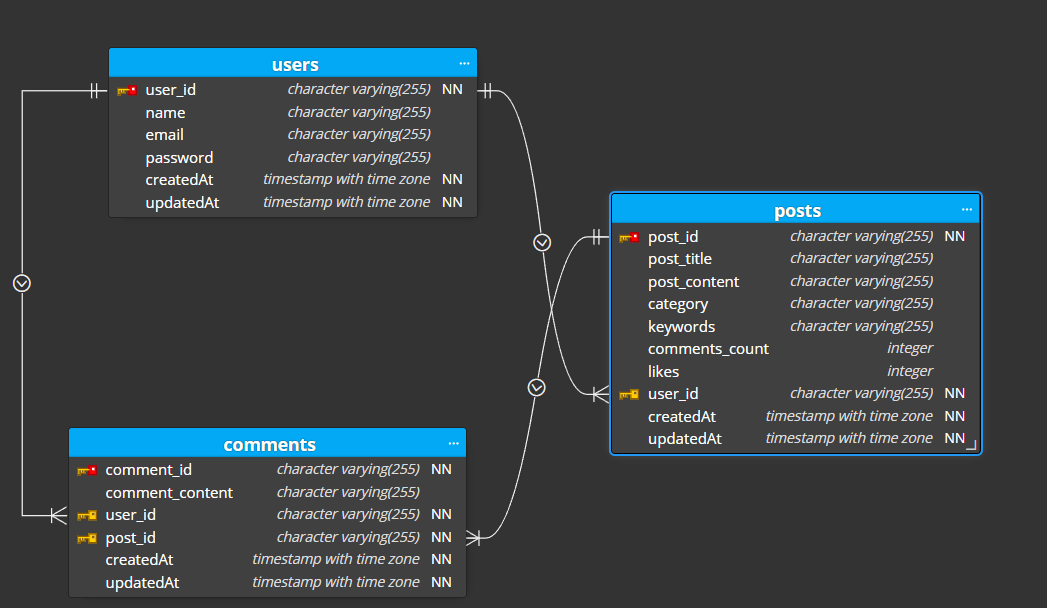Click the '...' icon on the users table header
Image resolution: width=1047 pixels, height=608 pixels.
pyautogui.click(x=464, y=62)
